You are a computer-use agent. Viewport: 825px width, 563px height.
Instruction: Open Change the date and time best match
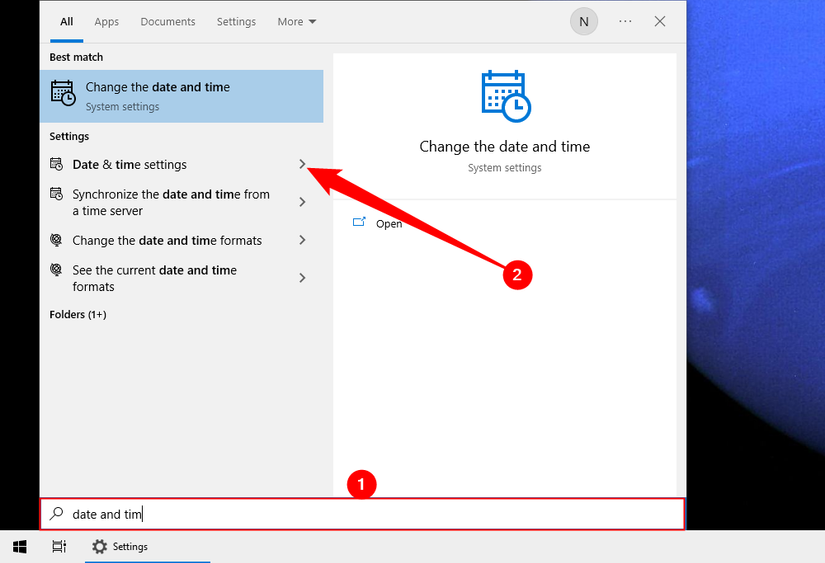tap(181, 96)
